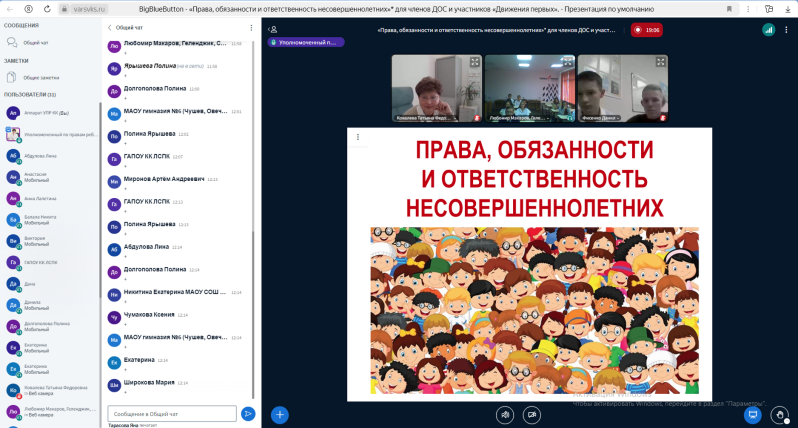Toggle audio with the speaker icon
Image resolution: width=798 pixels, height=428 pixels.
(505, 413)
